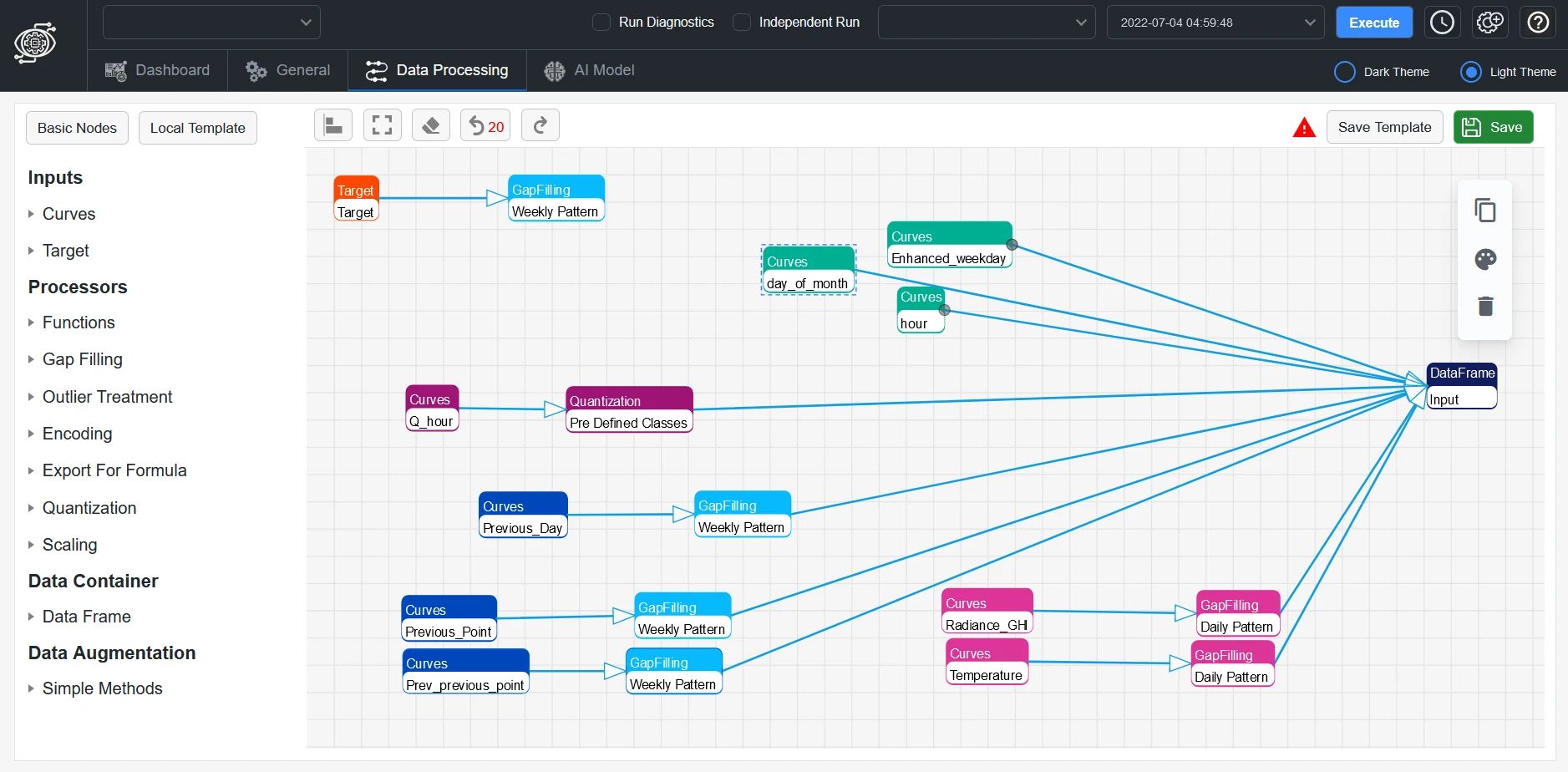This screenshot has width=1568, height=772.
Task: Click the AI brain settings icon
Action: click(x=1490, y=23)
